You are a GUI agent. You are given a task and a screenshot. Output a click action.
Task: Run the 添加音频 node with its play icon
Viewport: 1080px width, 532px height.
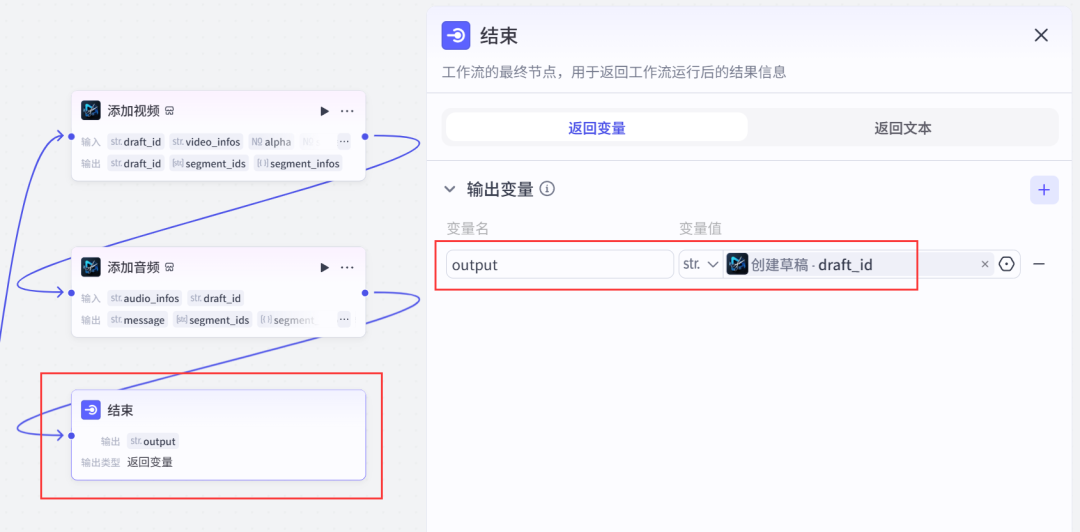[324, 267]
